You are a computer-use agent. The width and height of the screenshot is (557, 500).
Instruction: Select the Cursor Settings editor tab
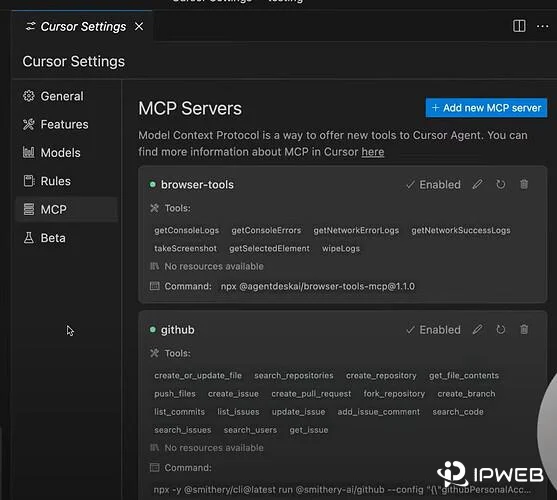point(82,27)
